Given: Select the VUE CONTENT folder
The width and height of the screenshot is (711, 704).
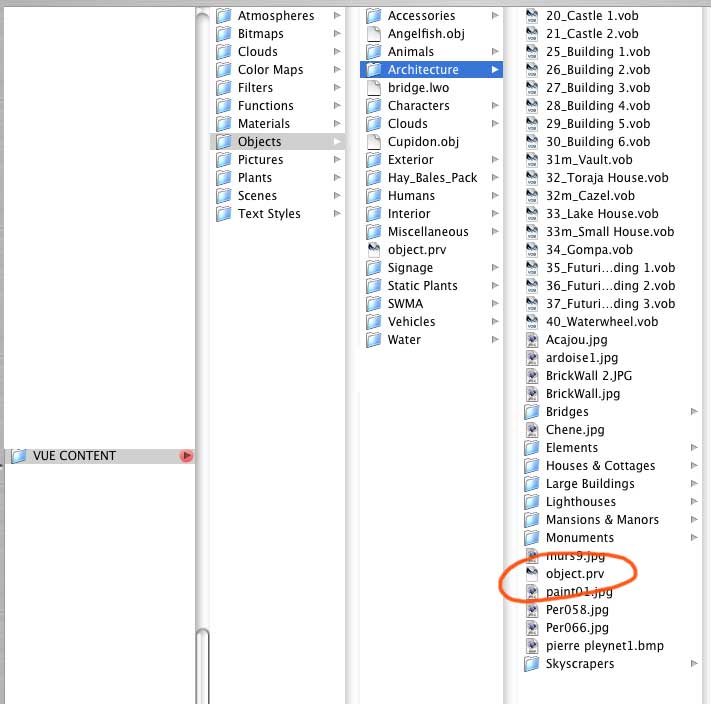Looking at the screenshot, I should click(x=100, y=456).
